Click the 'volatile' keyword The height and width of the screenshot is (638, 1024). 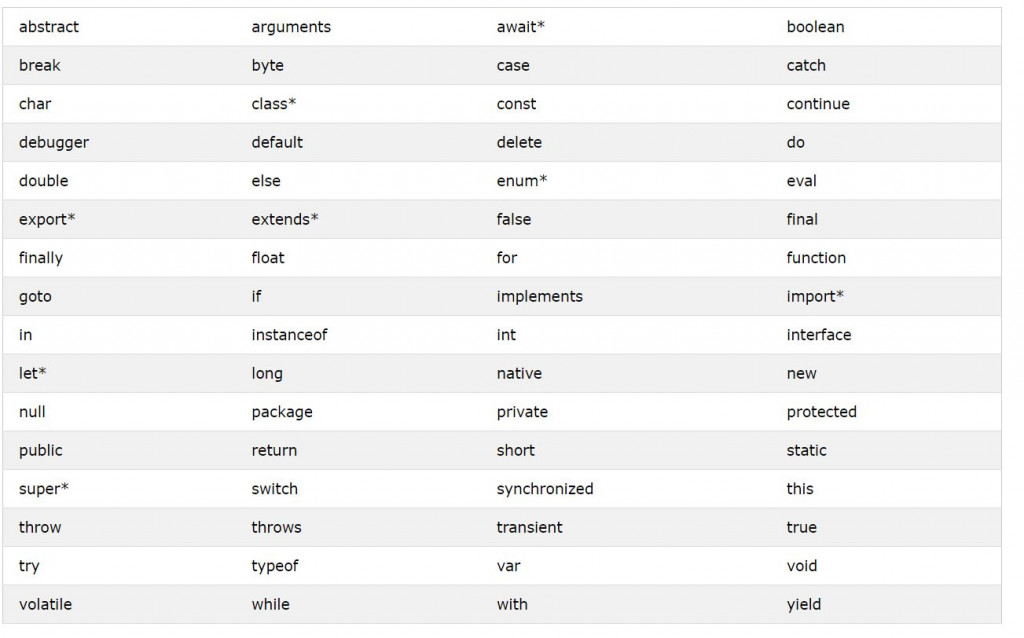point(45,605)
